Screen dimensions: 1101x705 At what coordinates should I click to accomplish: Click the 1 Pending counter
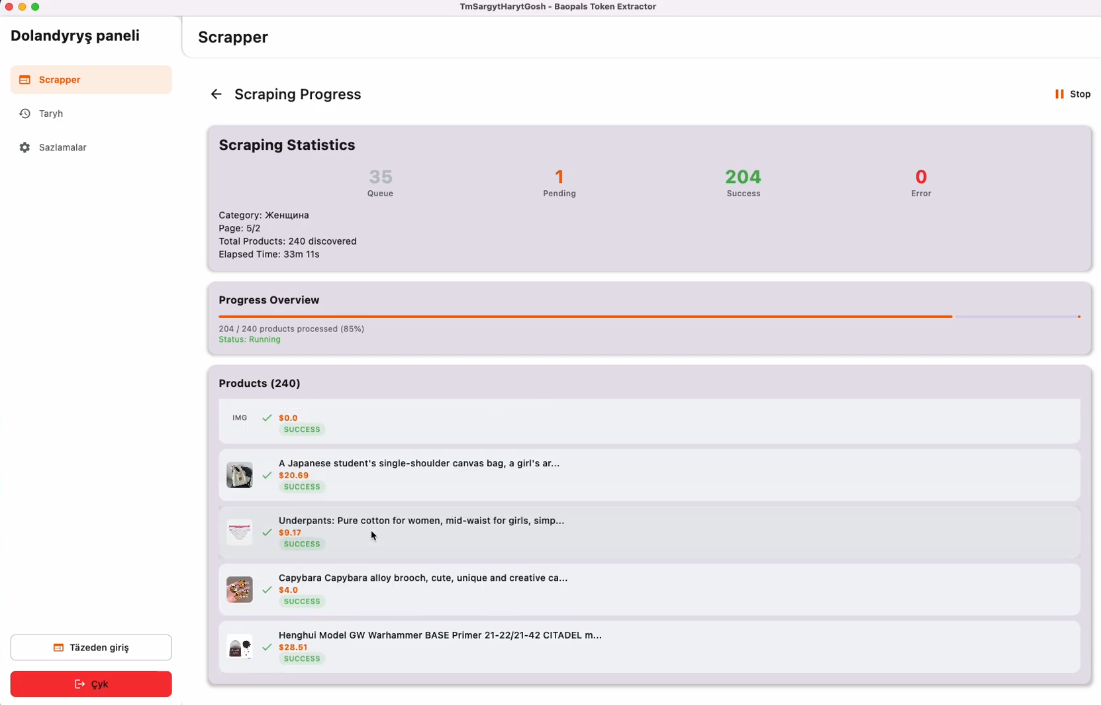pos(559,182)
